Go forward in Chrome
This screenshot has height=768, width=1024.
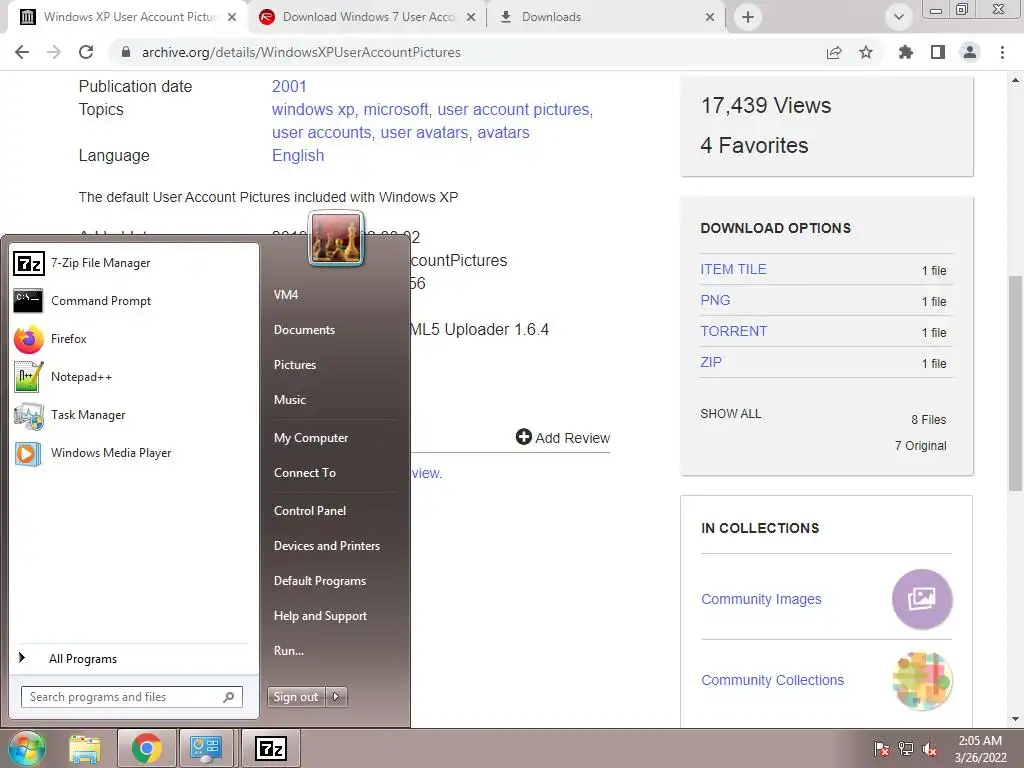(54, 52)
